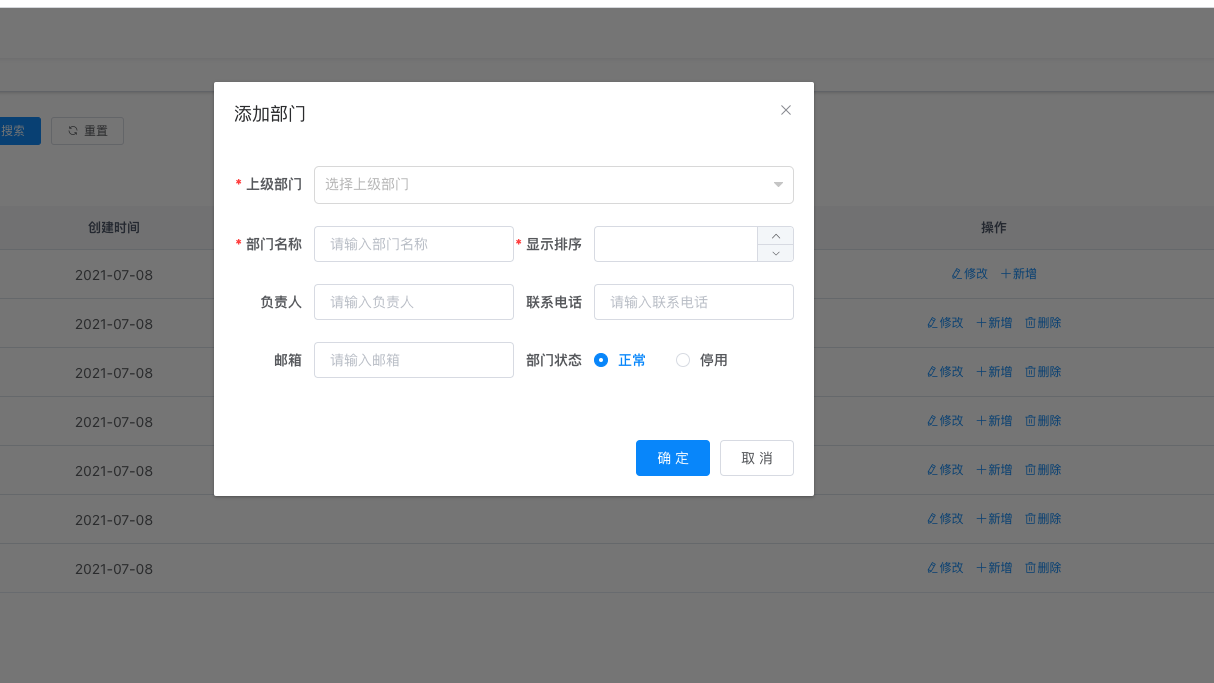Confirm with the 确定 button
Image resolution: width=1214 pixels, height=683 pixels.
tap(673, 458)
